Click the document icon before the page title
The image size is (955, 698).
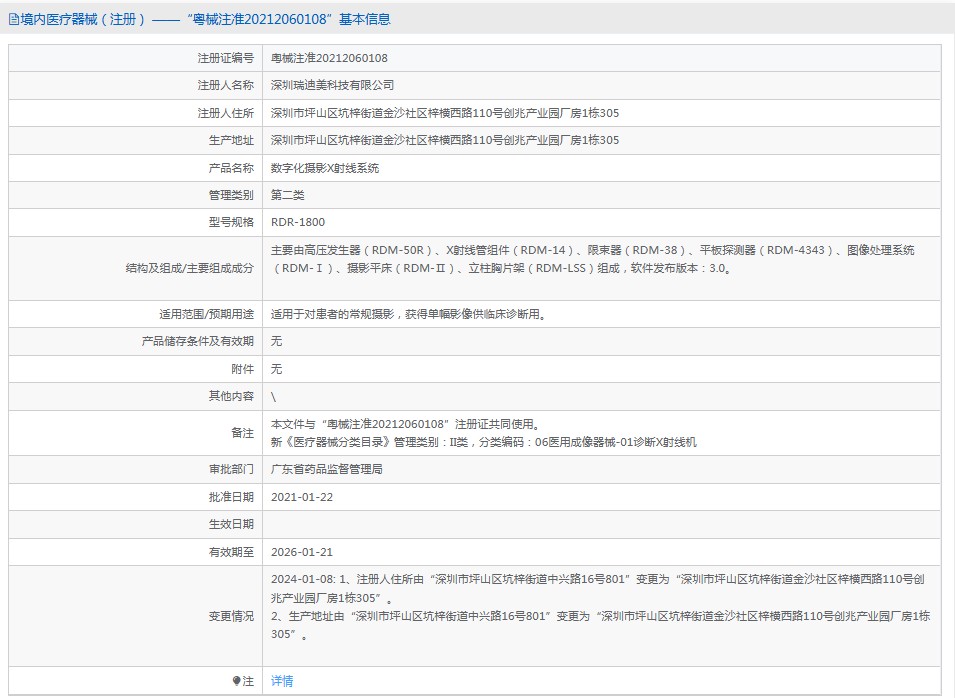13,19
